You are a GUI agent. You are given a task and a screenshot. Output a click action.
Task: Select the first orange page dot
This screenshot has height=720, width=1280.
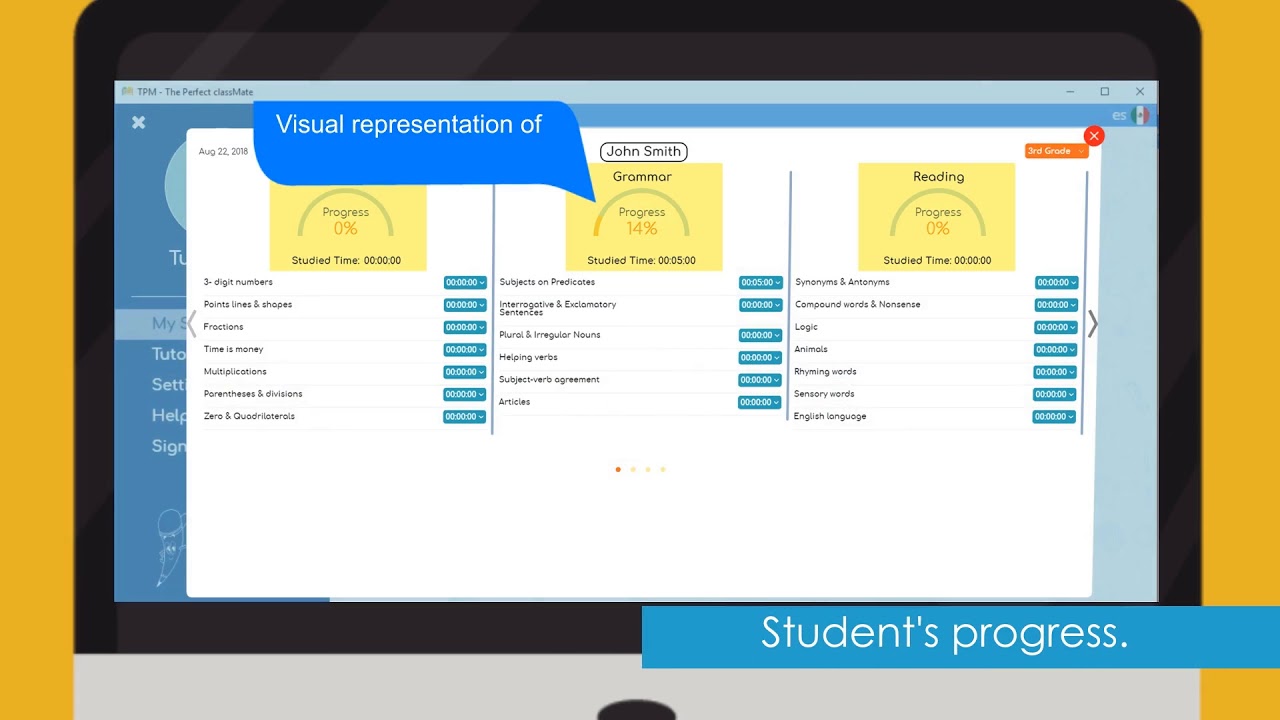[x=618, y=469]
